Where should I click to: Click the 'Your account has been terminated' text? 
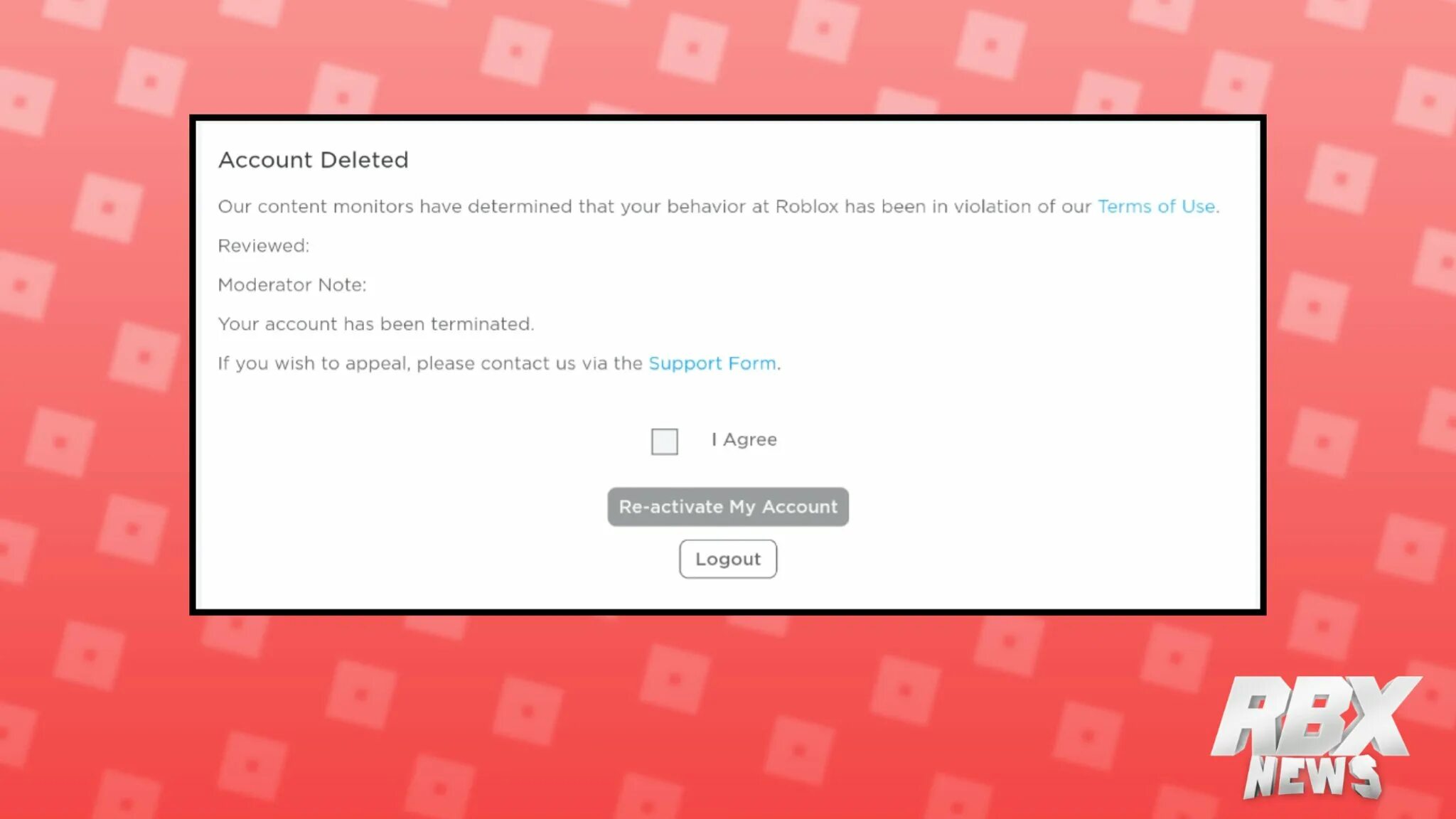tap(375, 324)
